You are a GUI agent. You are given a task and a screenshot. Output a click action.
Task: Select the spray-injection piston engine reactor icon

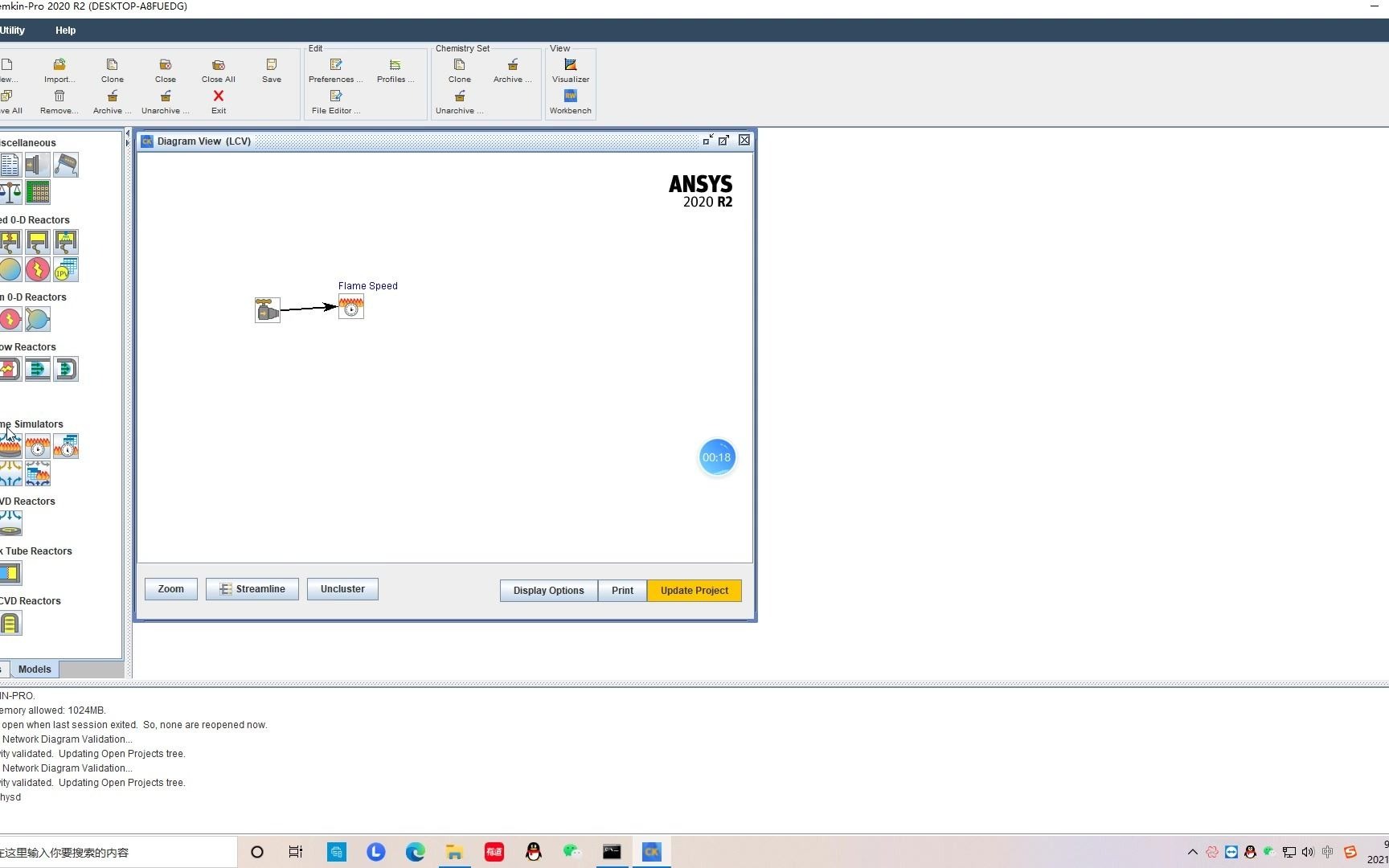[x=66, y=242]
